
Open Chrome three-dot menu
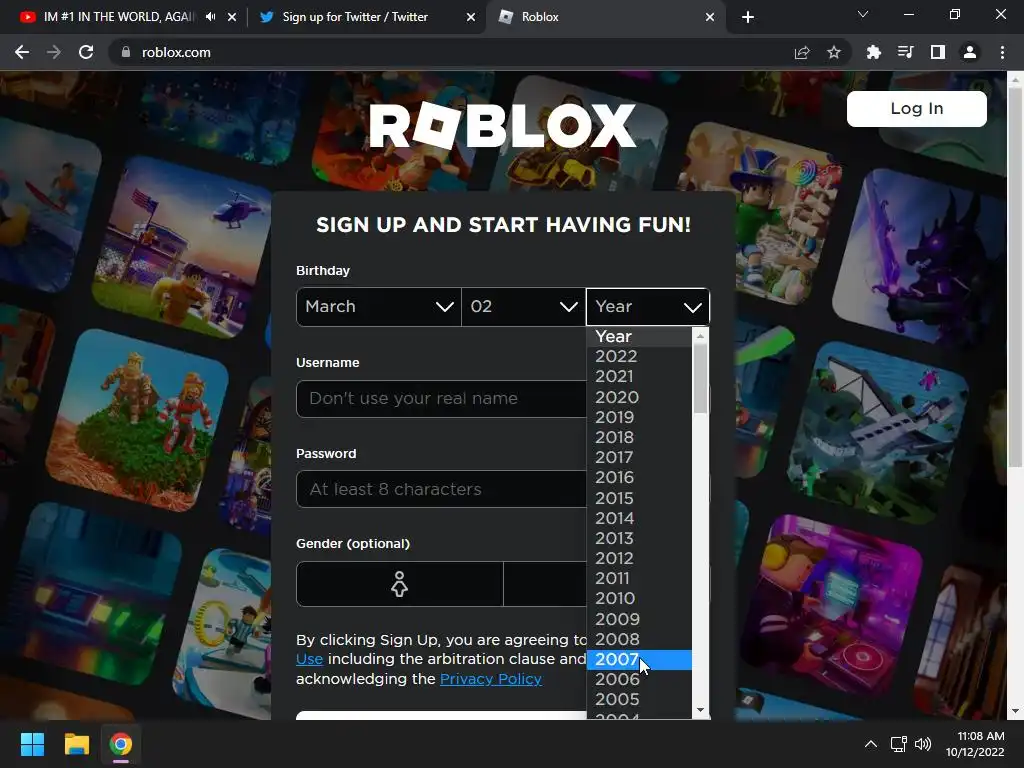coord(1002,52)
